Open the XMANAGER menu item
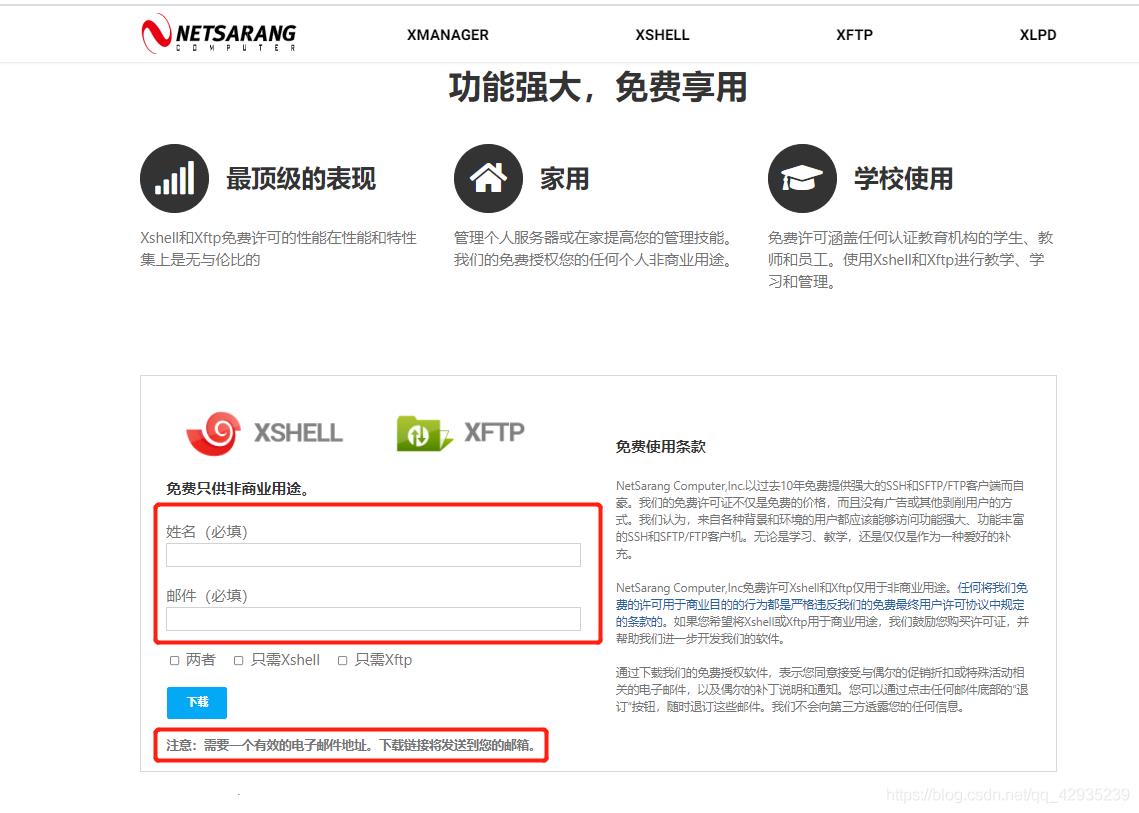Screen dimensions: 1139x813 [447, 35]
